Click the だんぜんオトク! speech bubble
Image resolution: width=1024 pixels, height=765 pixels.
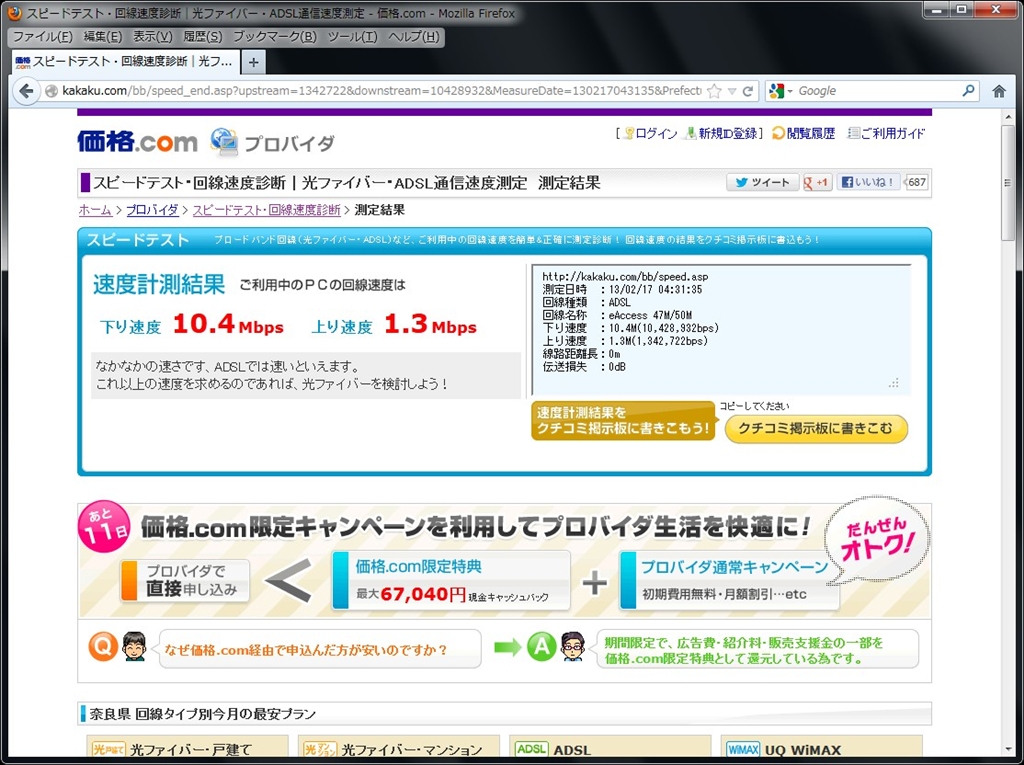(x=878, y=540)
